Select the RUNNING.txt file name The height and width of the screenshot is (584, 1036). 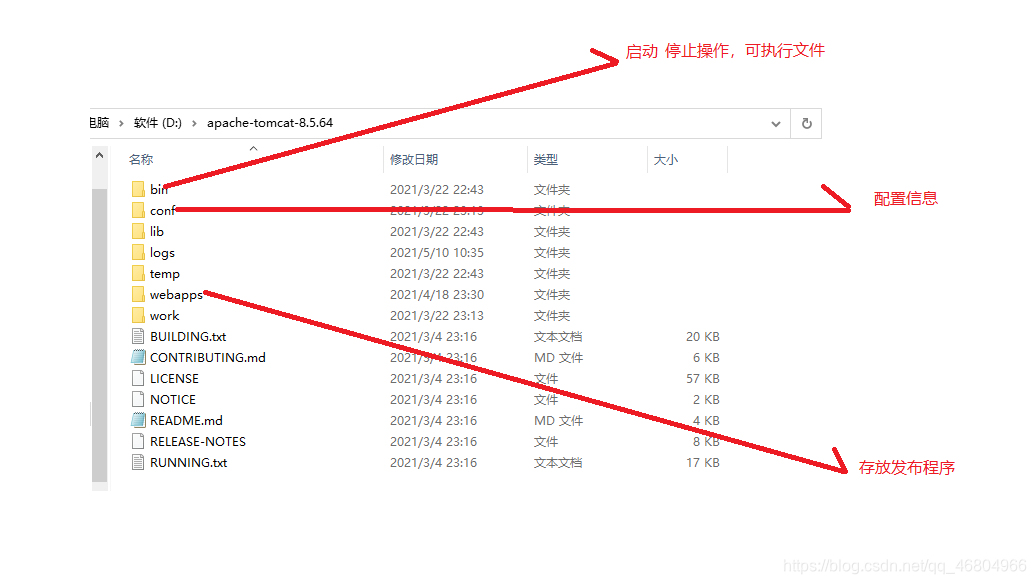coord(188,463)
